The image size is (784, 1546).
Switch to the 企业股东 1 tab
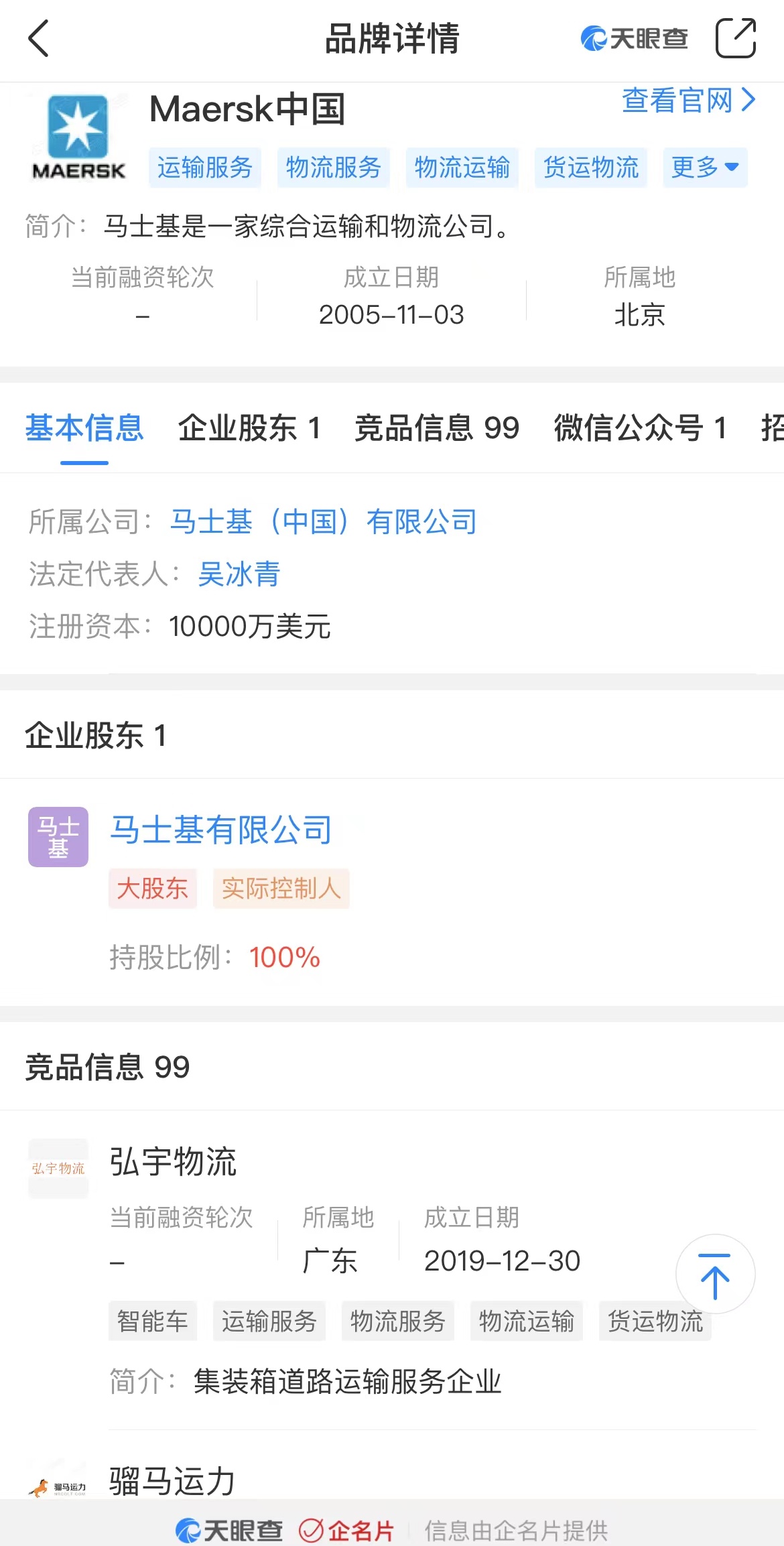coord(249,428)
